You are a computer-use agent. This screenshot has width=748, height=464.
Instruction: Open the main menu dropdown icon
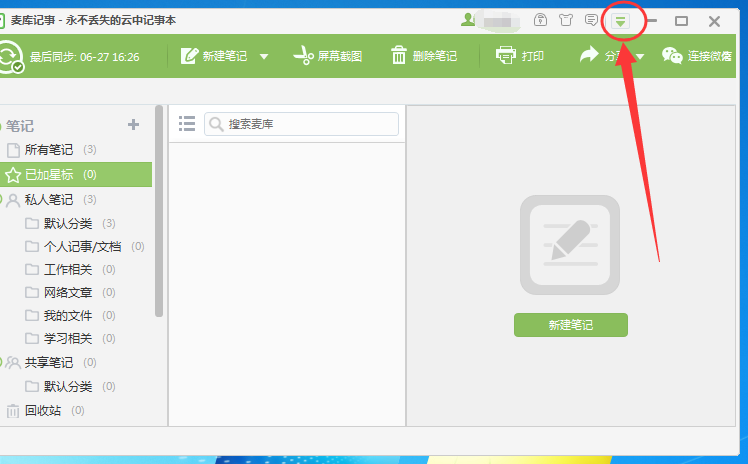pos(621,21)
